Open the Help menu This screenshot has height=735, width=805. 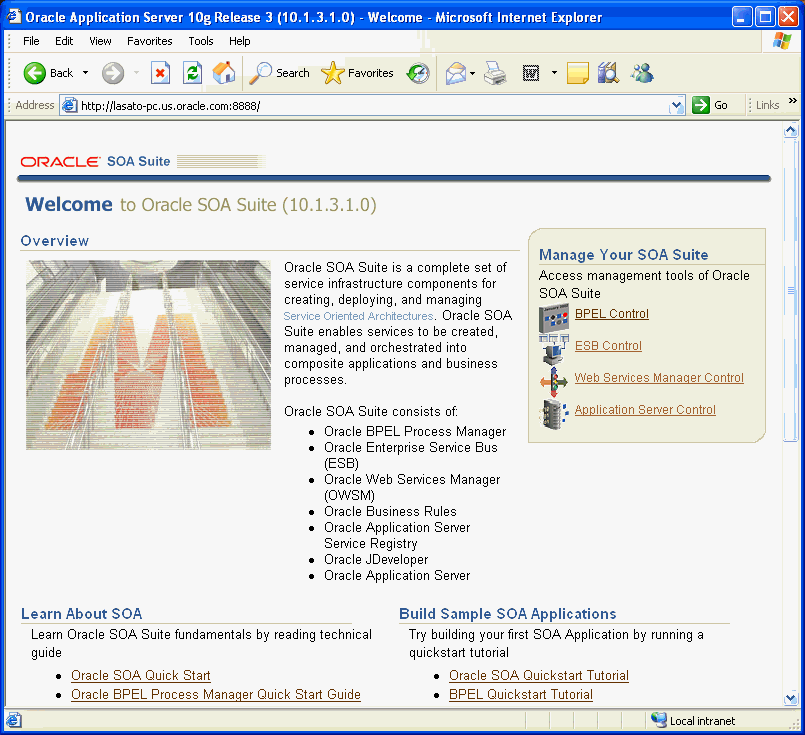[x=239, y=41]
